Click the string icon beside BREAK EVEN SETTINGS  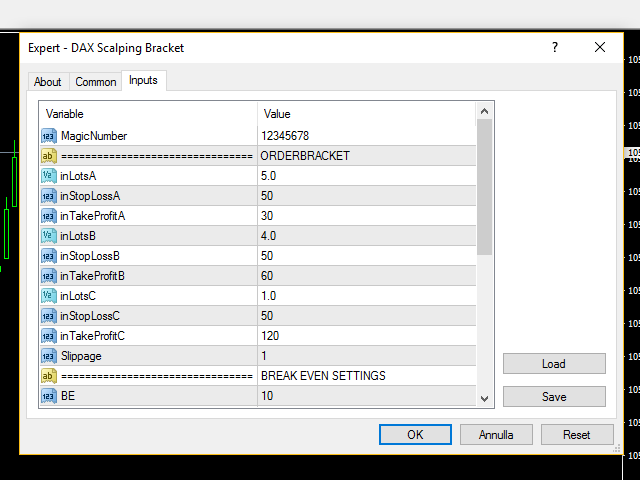point(49,376)
